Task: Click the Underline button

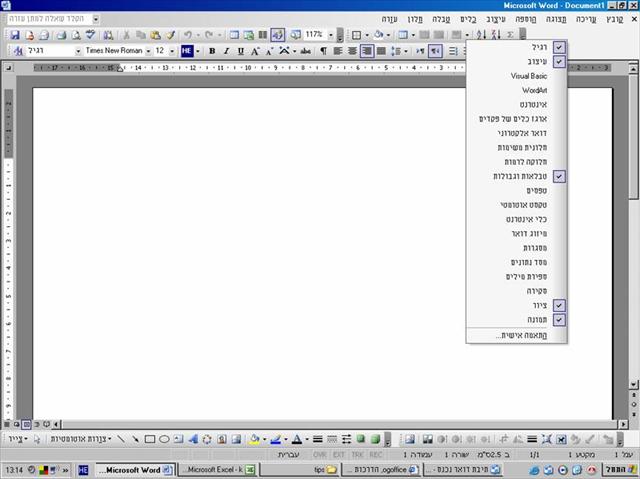Action: coord(241,51)
